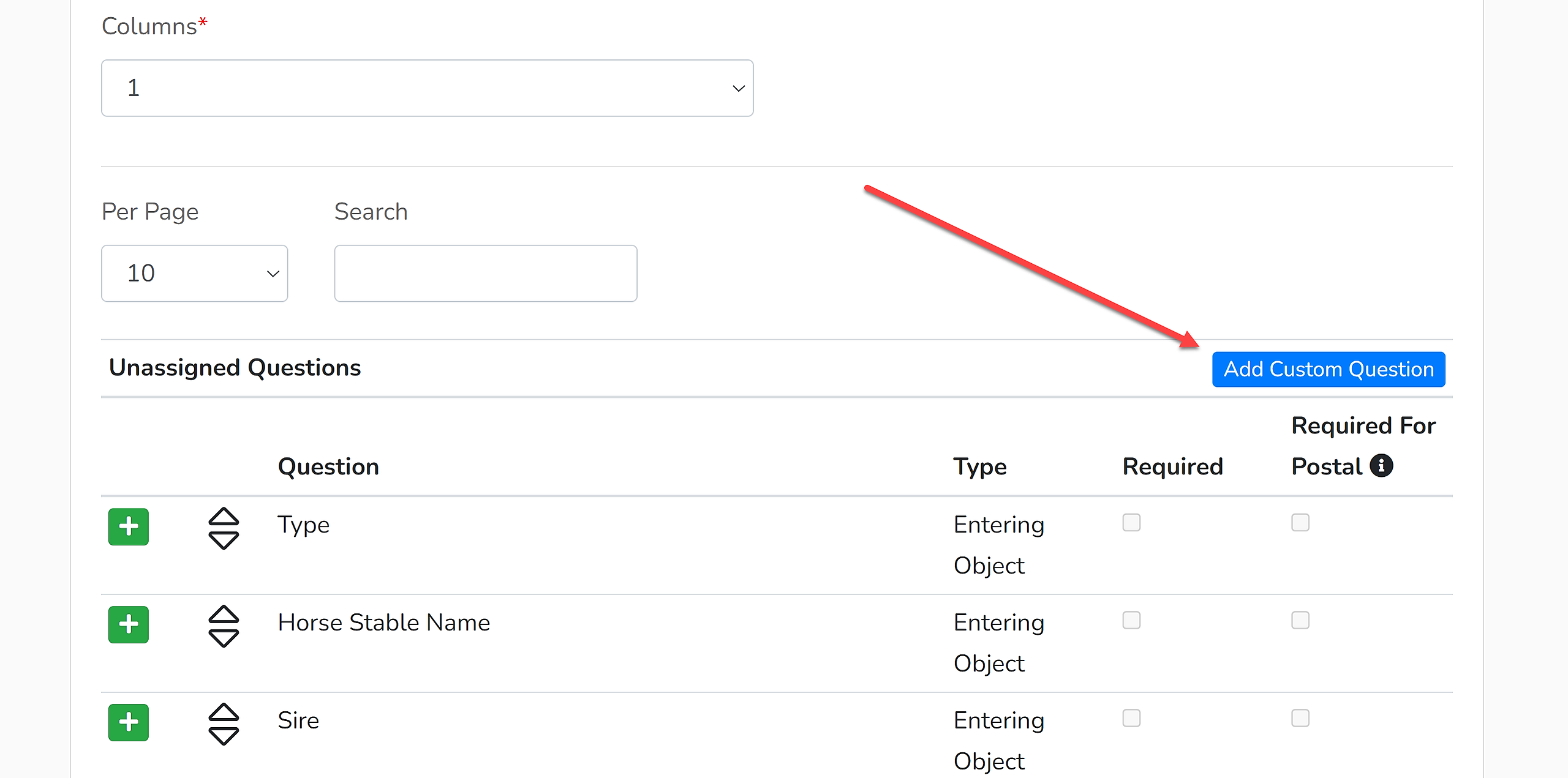Click reorder arrows icon beside Sire
The image size is (1568, 778).
point(224,724)
